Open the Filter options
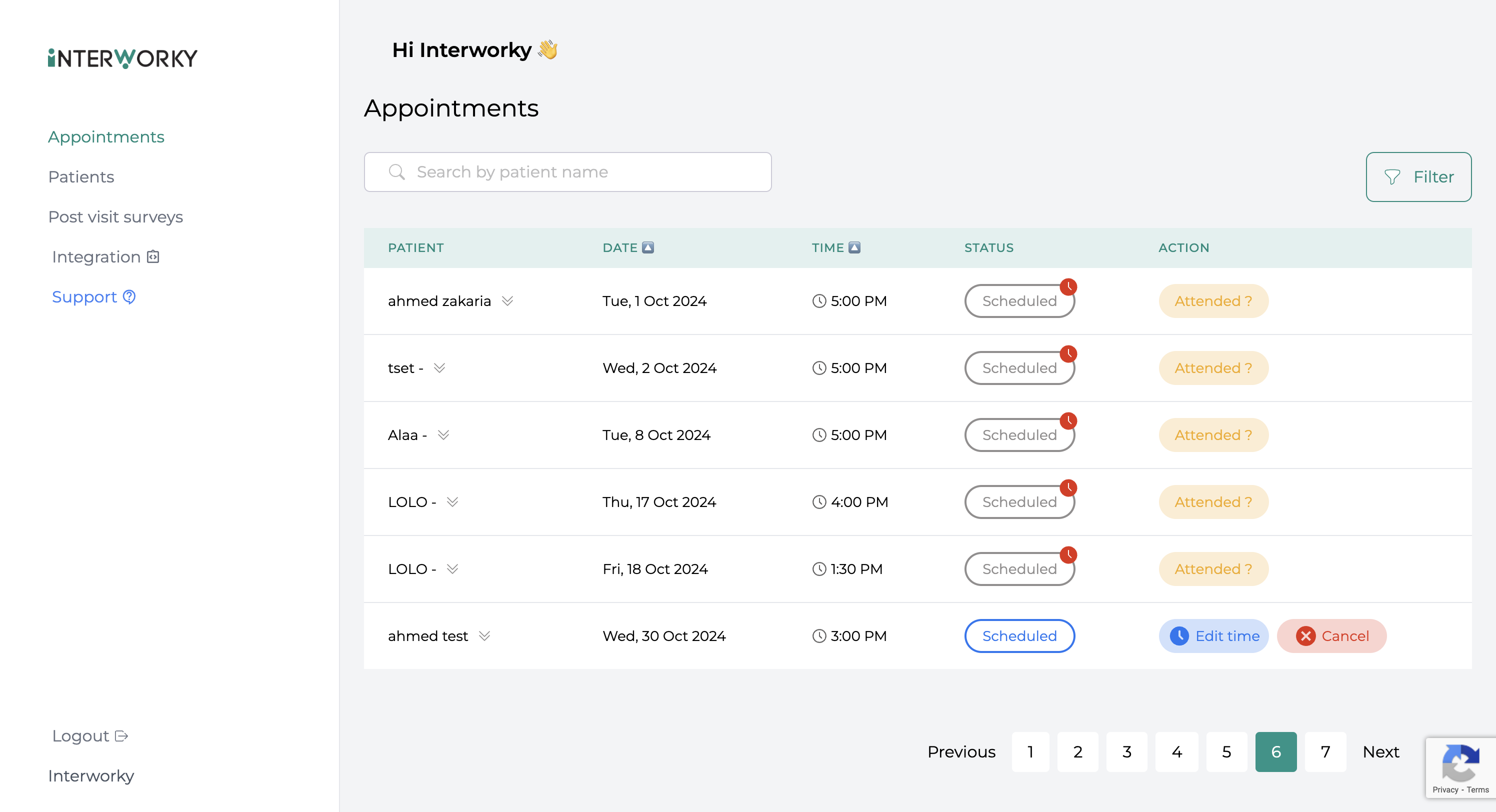The image size is (1496, 812). click(x=1418, y=176)
